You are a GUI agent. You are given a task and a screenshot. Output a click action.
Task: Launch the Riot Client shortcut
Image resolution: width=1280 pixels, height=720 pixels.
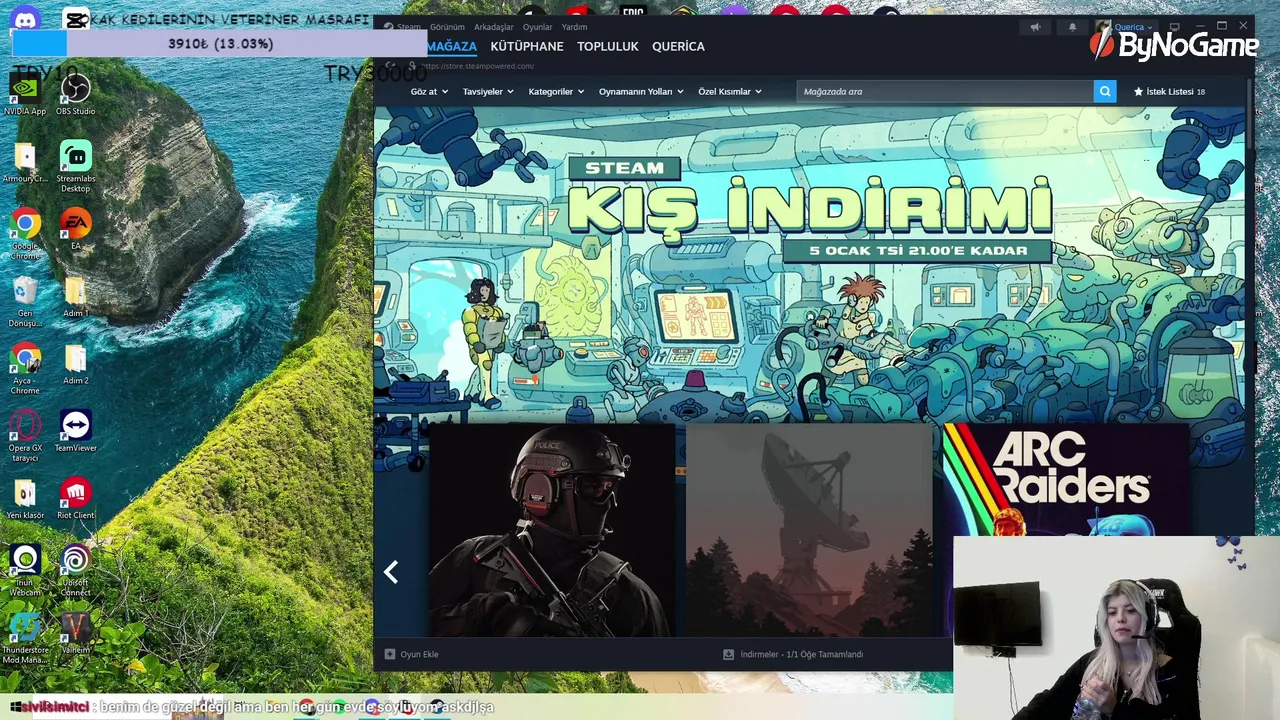(75, 499)
